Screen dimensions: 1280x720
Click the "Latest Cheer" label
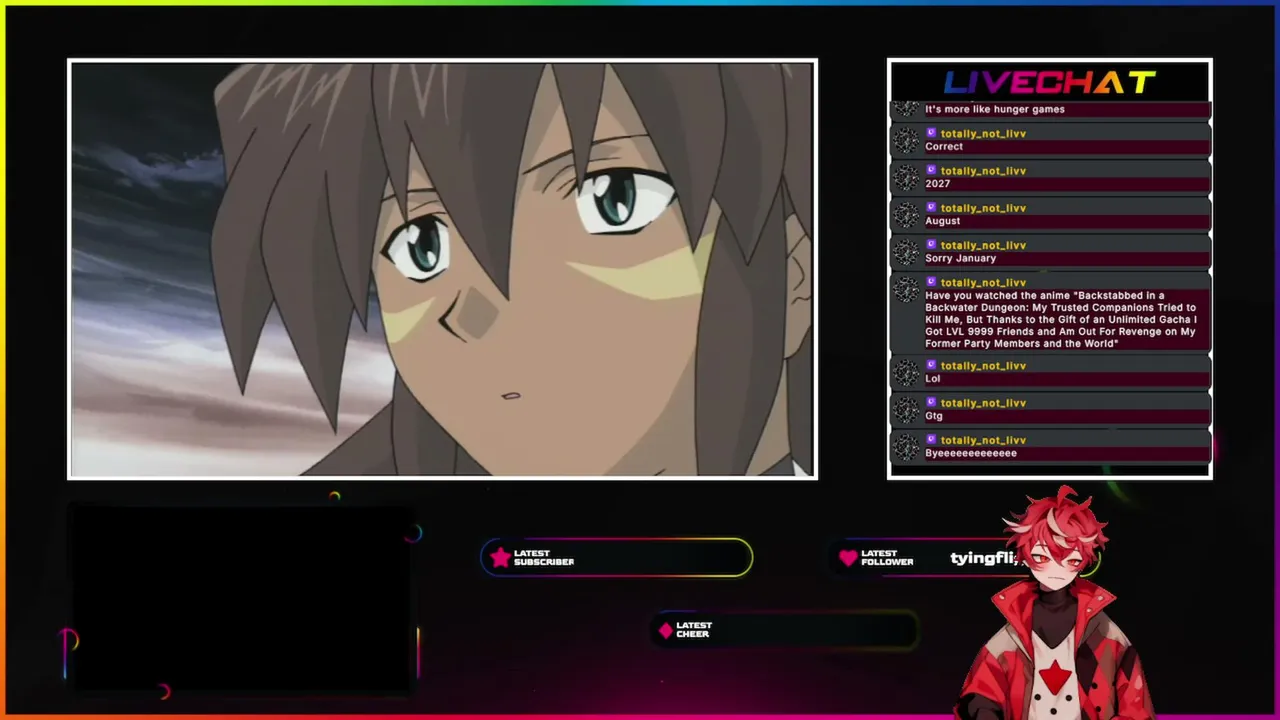click(x=694, y=629)
